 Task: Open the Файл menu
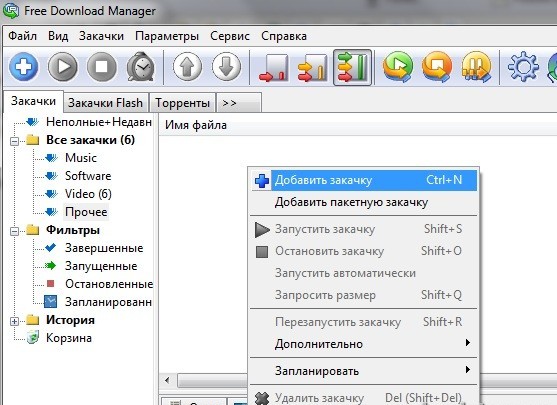pyautogui.click(x=22, y=36)
